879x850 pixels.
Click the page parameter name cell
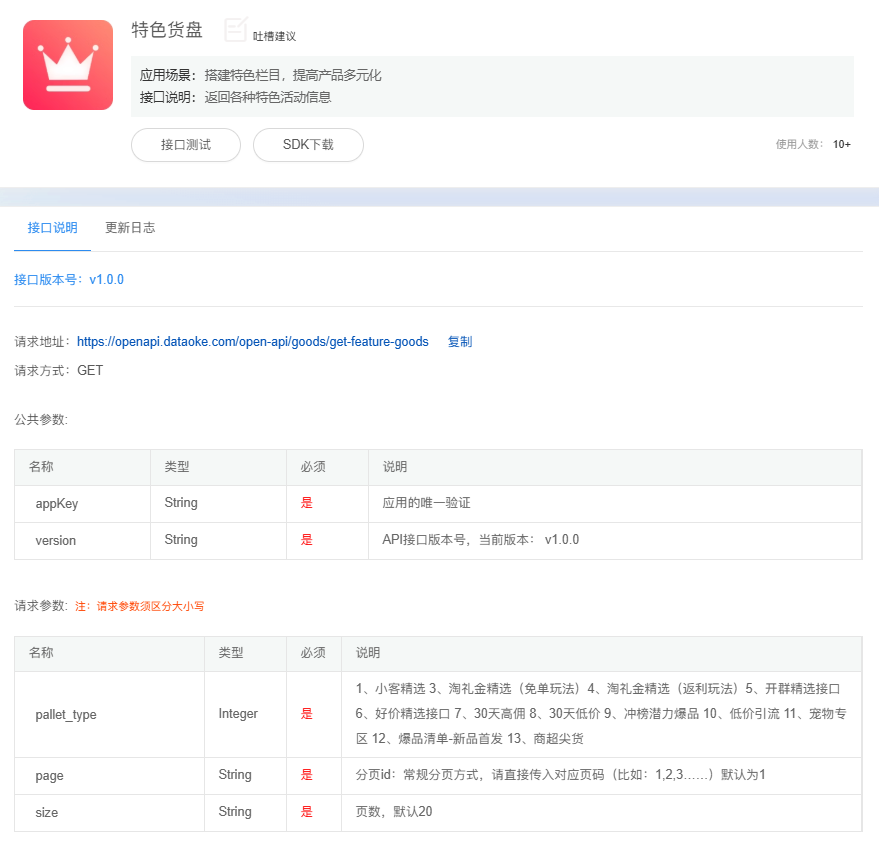click(x=49, y=776)
